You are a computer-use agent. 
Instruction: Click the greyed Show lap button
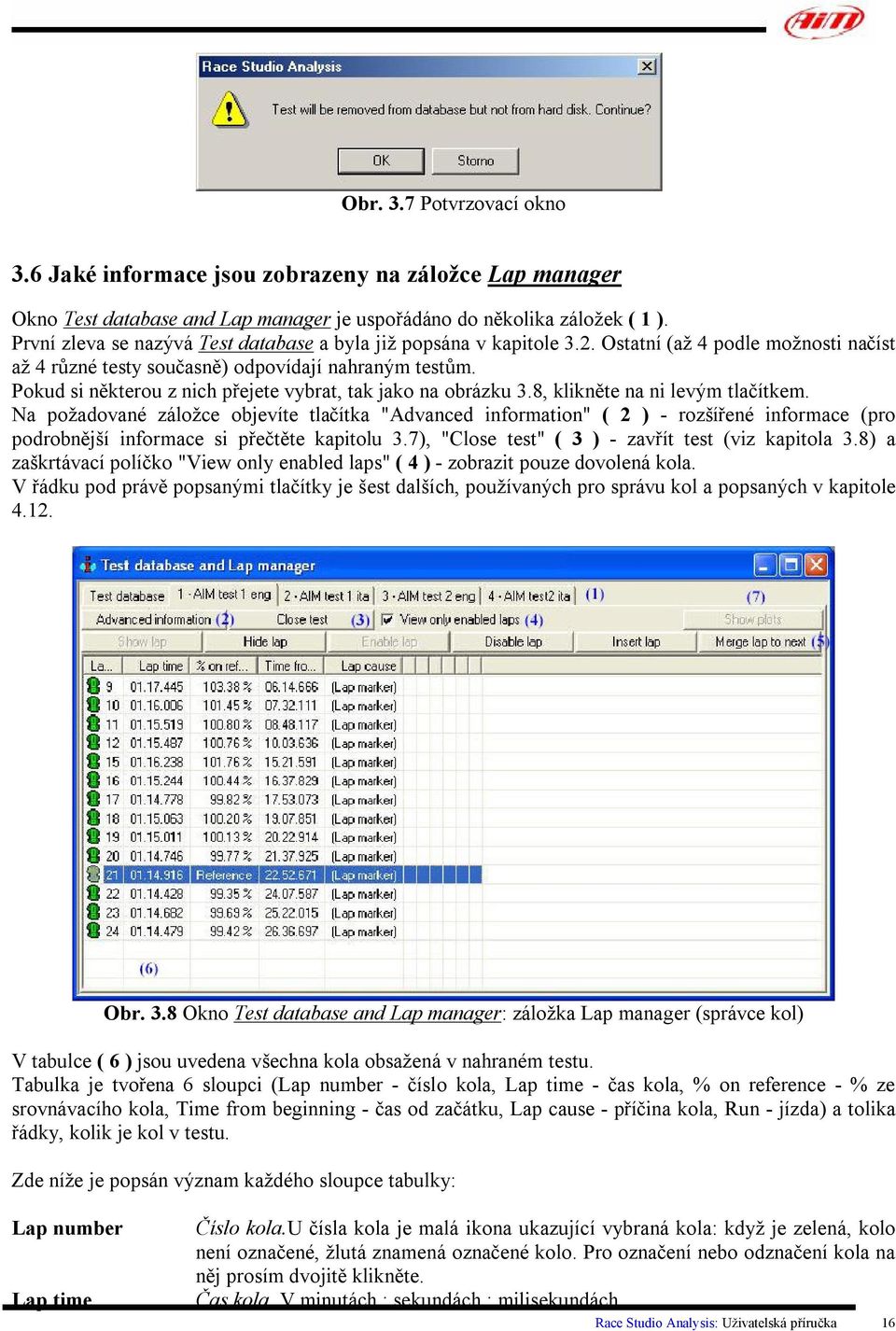click(142, 641)
